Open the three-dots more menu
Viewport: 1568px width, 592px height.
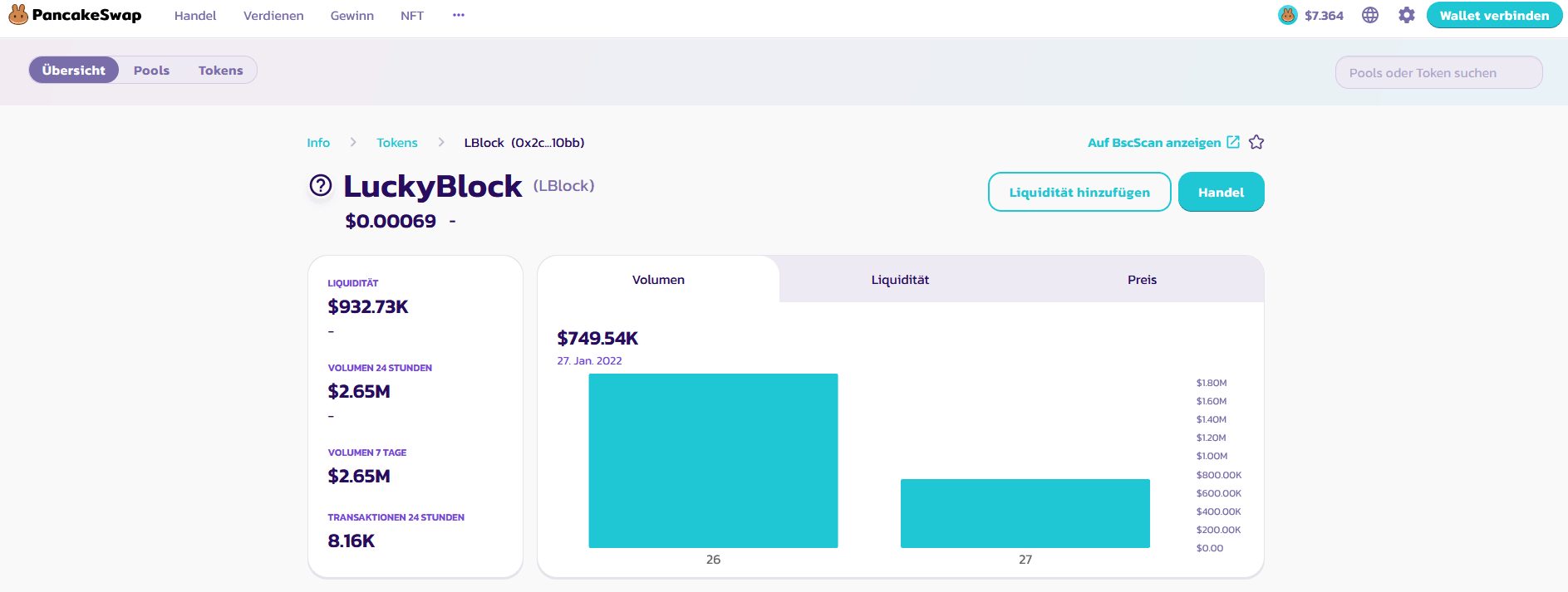coord(459,16)
